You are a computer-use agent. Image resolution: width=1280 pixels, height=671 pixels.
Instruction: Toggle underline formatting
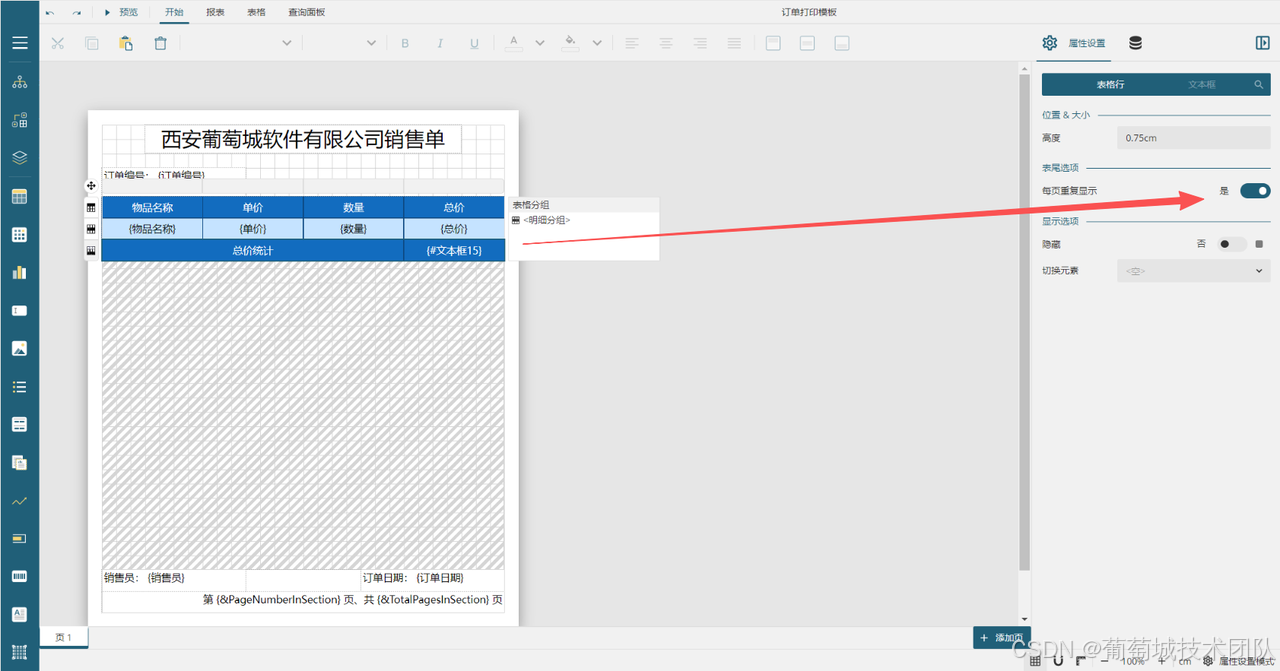click(474, 43)
